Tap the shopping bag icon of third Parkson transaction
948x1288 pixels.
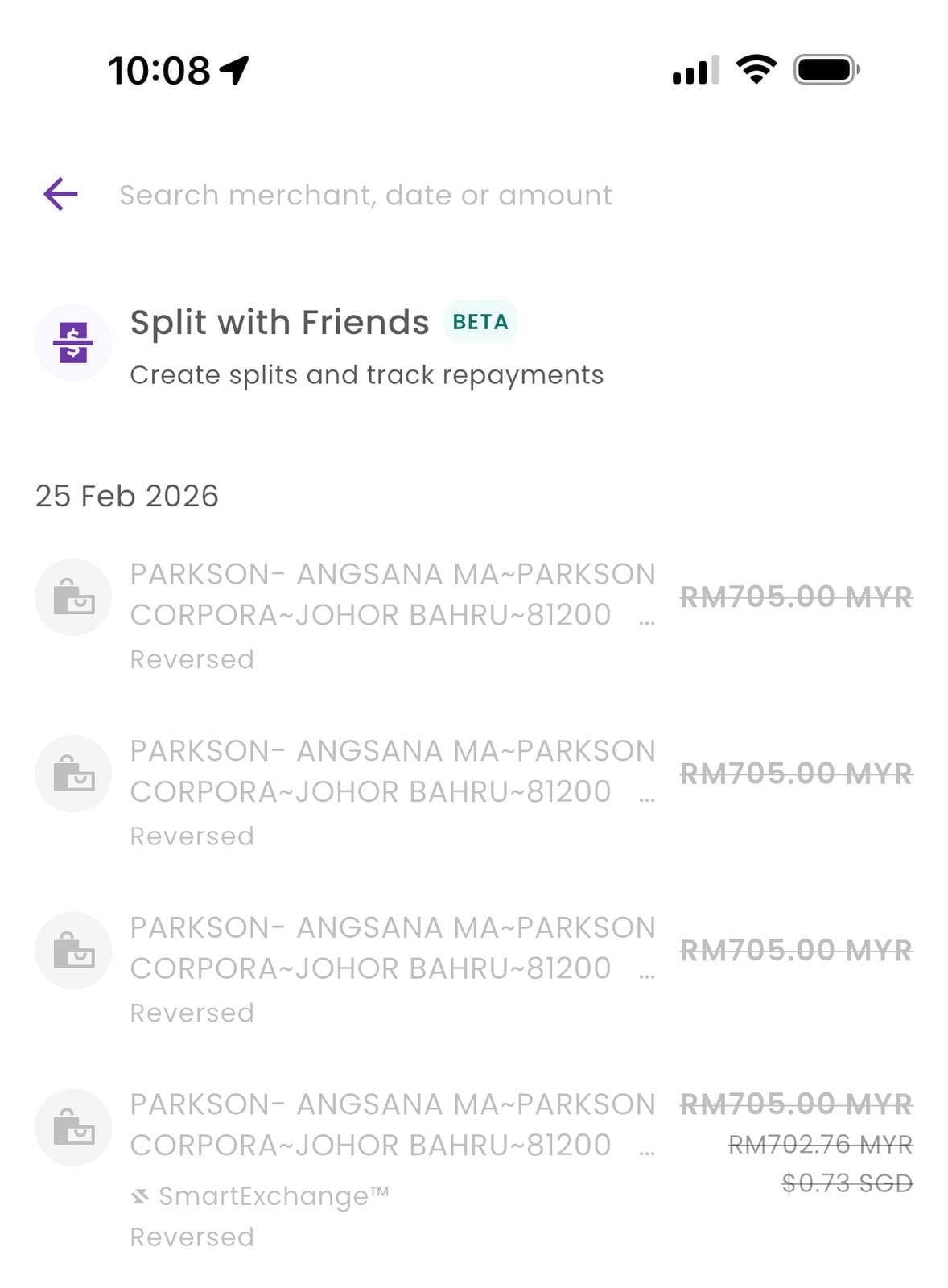click(x=73, y=951)
